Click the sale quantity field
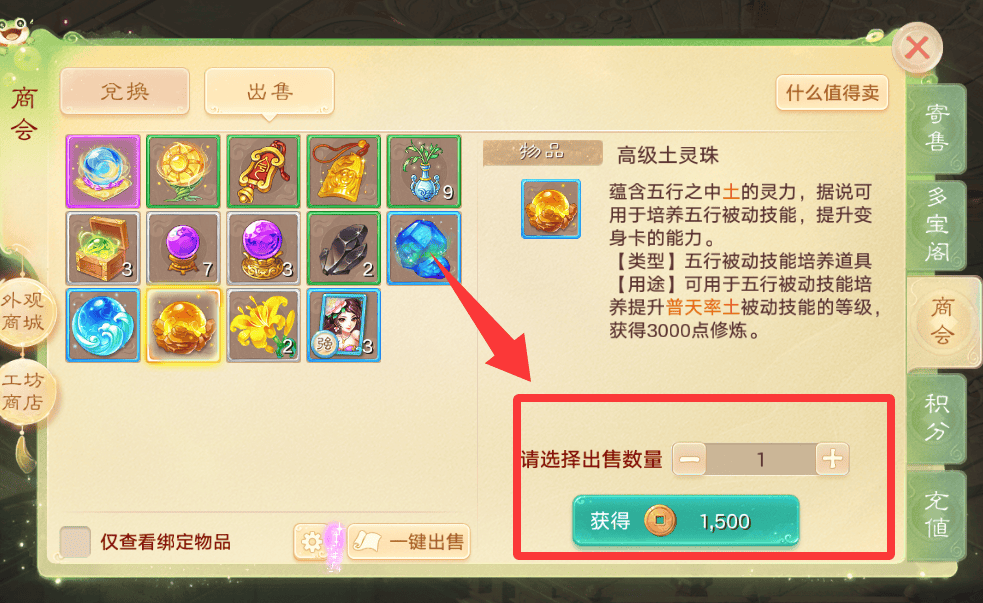 click(760, 459)
